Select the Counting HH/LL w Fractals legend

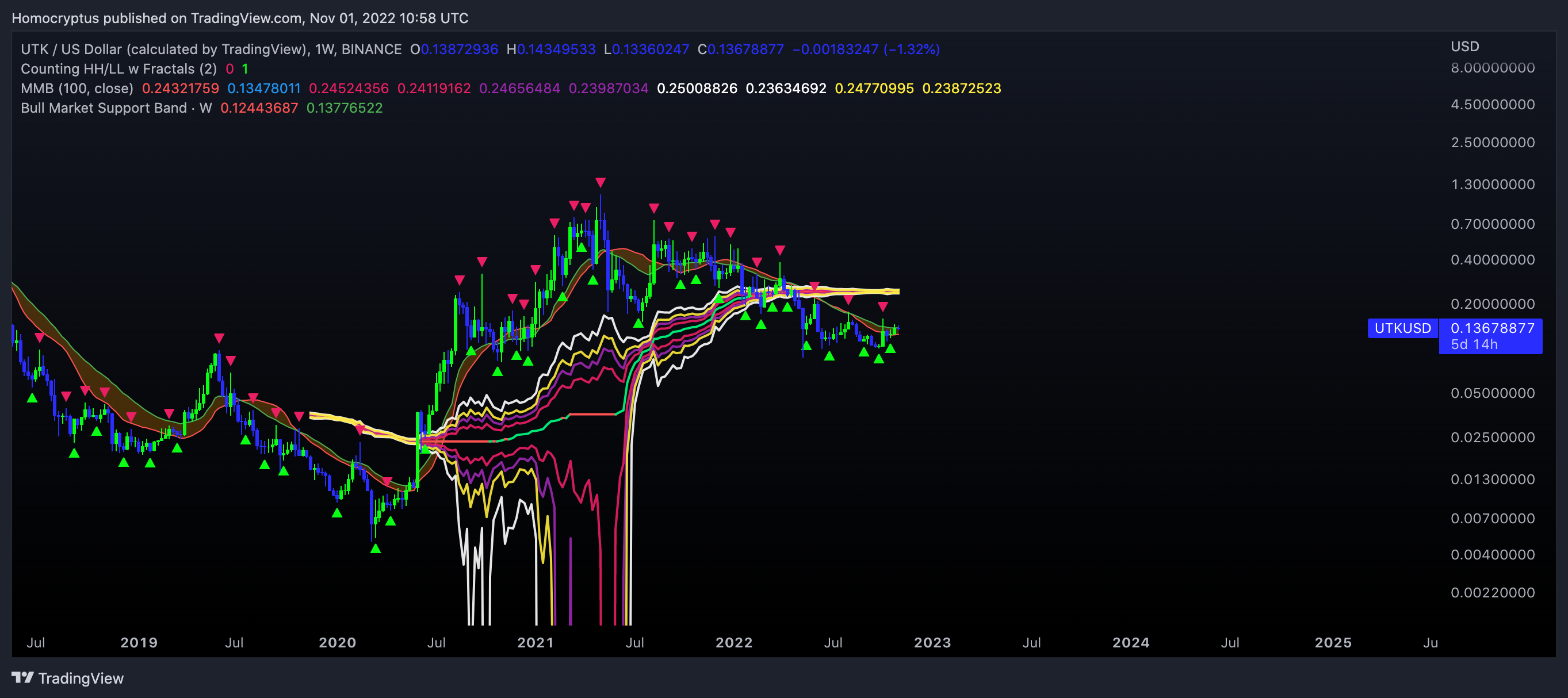(118, 69)
